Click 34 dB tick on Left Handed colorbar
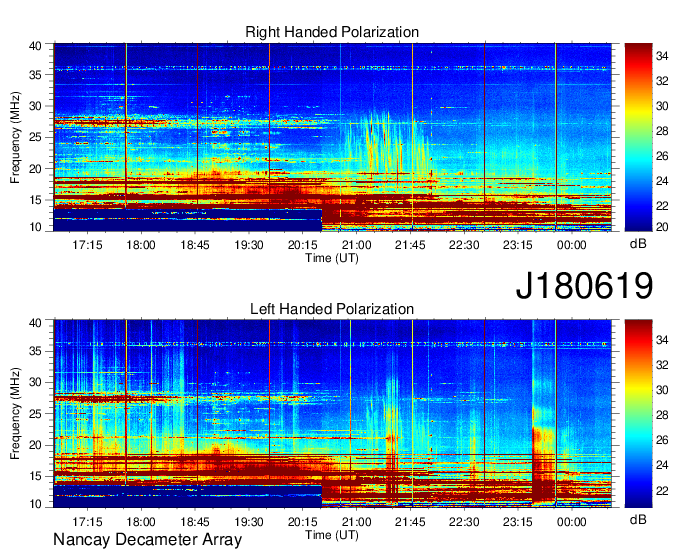 pos(662,340)
